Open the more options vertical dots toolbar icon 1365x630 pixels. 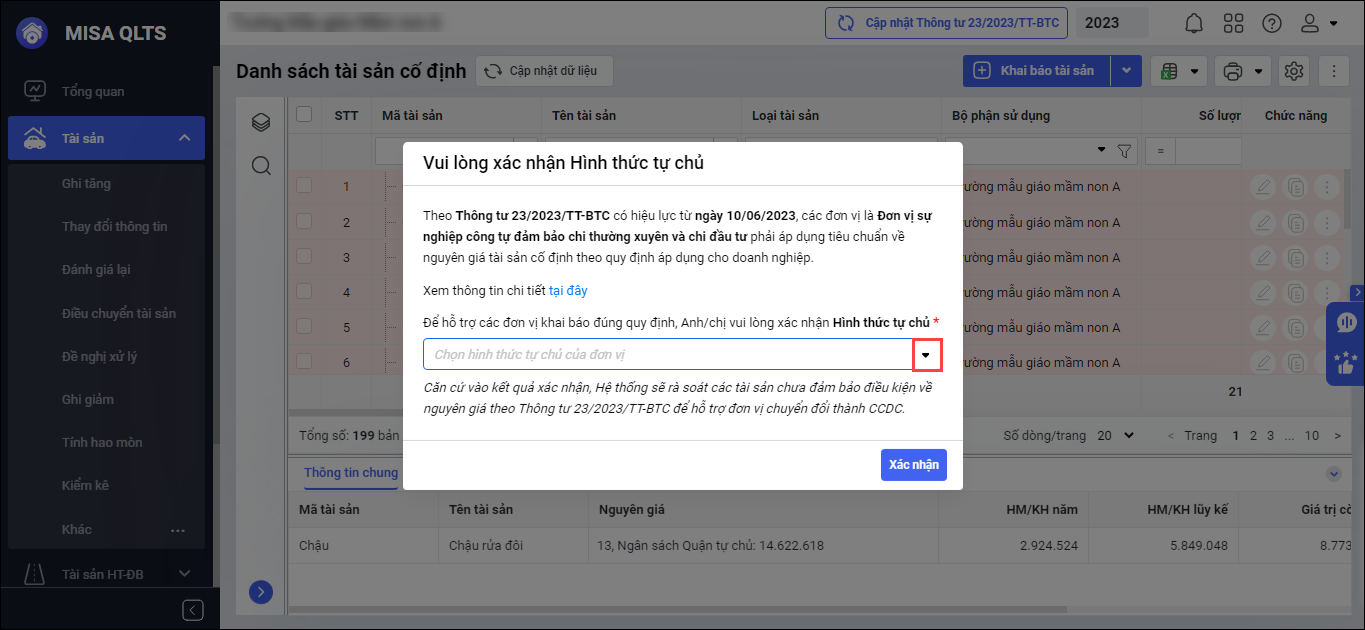pyautogui.click(x=1334, y=71)
